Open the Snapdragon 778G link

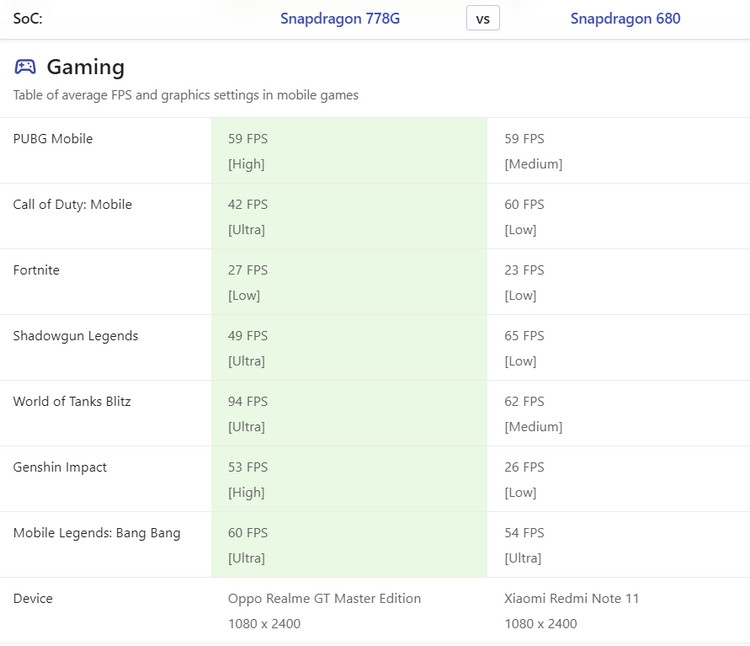click(x=340, y=19)
